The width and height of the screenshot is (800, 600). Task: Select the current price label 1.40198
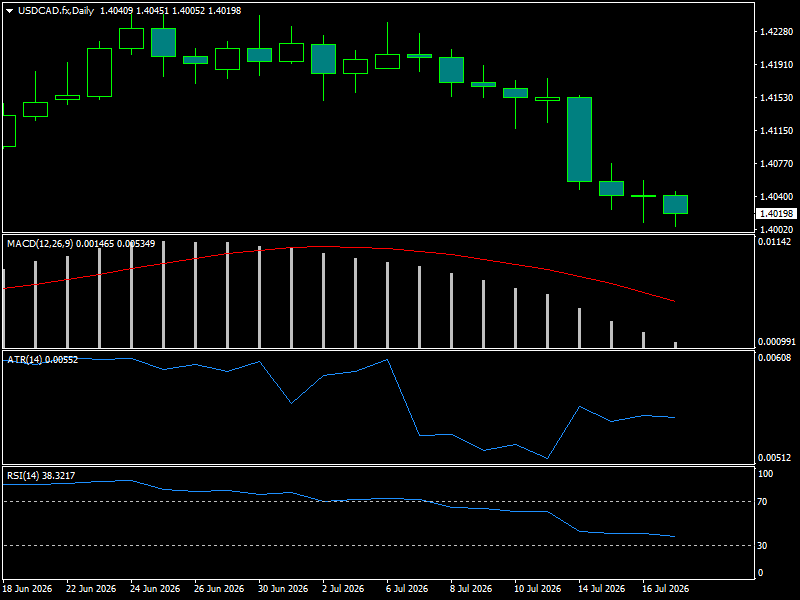pyautogui.click(x=776, y=213)
